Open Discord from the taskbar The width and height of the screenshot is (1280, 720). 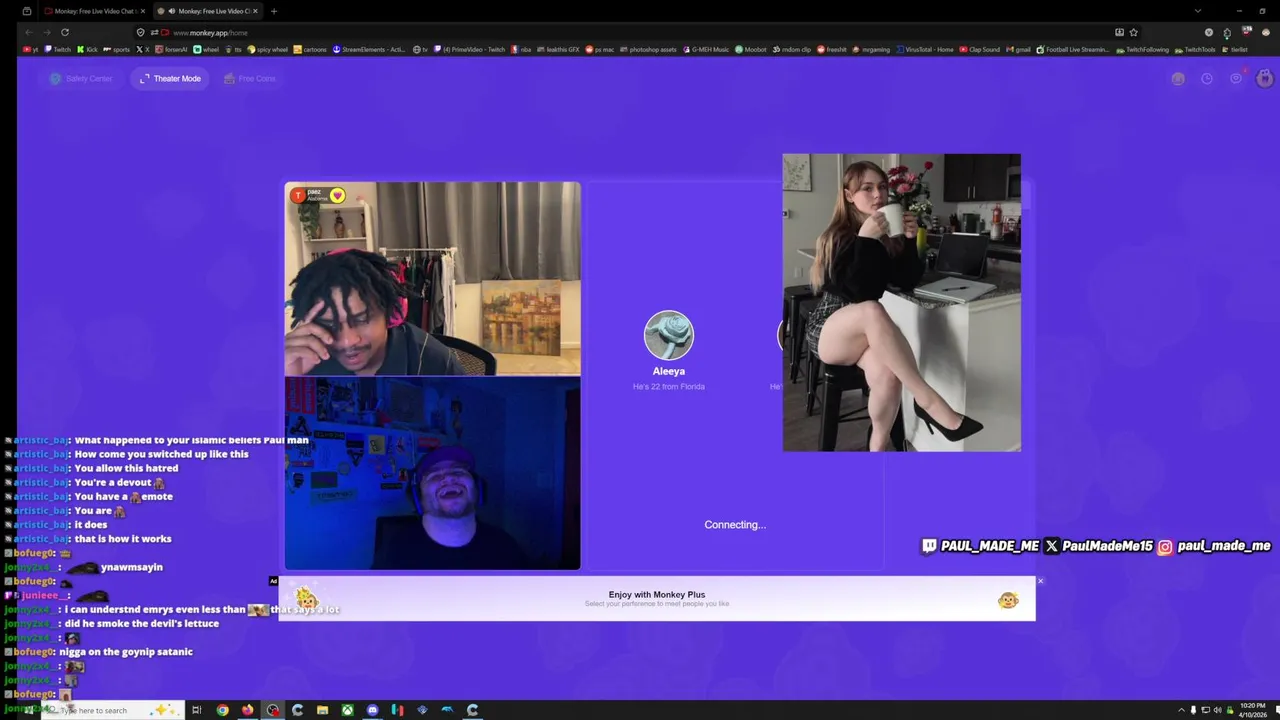pyautogui.click(x=372, y=710)
